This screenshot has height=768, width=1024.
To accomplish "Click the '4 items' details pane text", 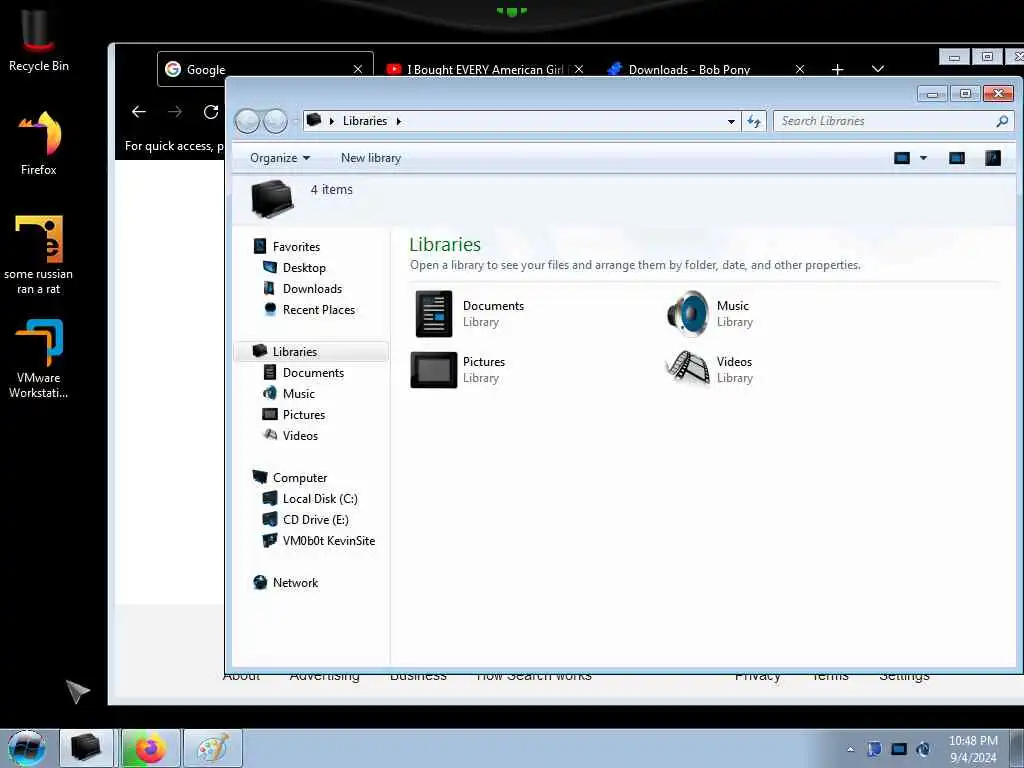I will 332,189.
